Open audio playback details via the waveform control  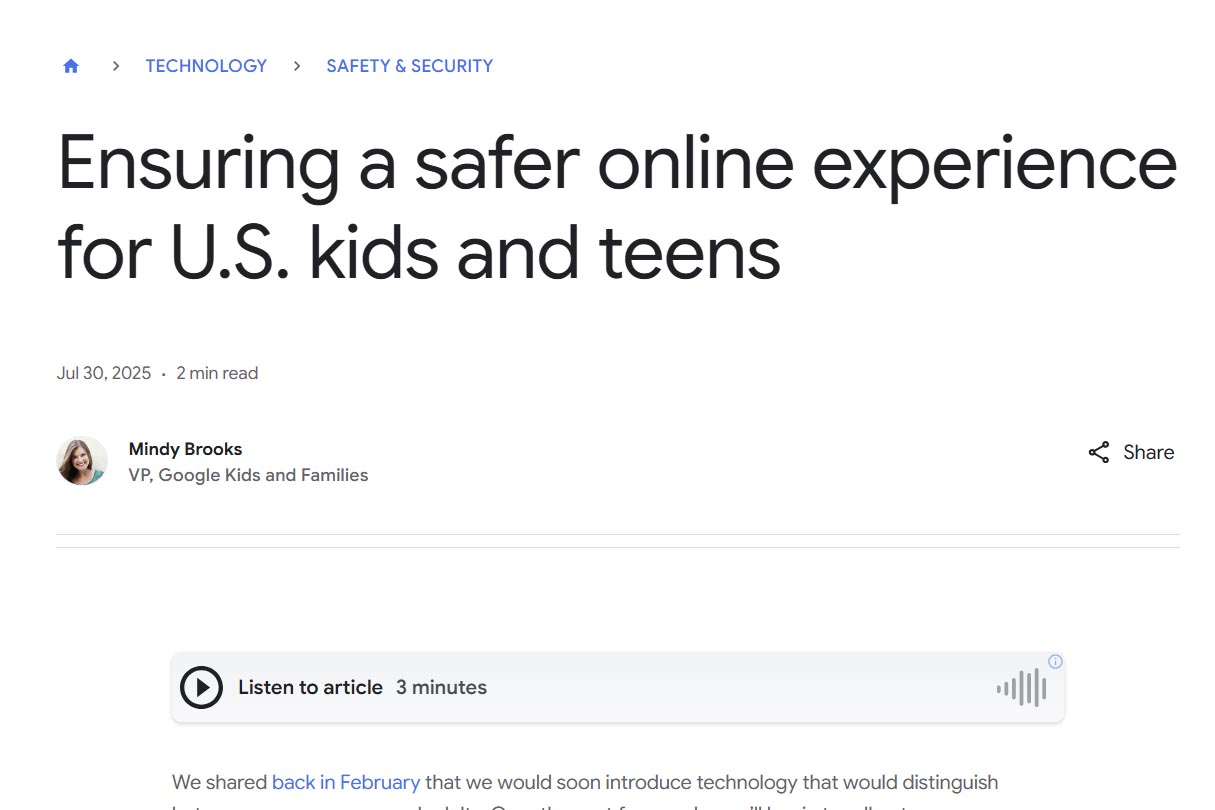coord(1020,687)
